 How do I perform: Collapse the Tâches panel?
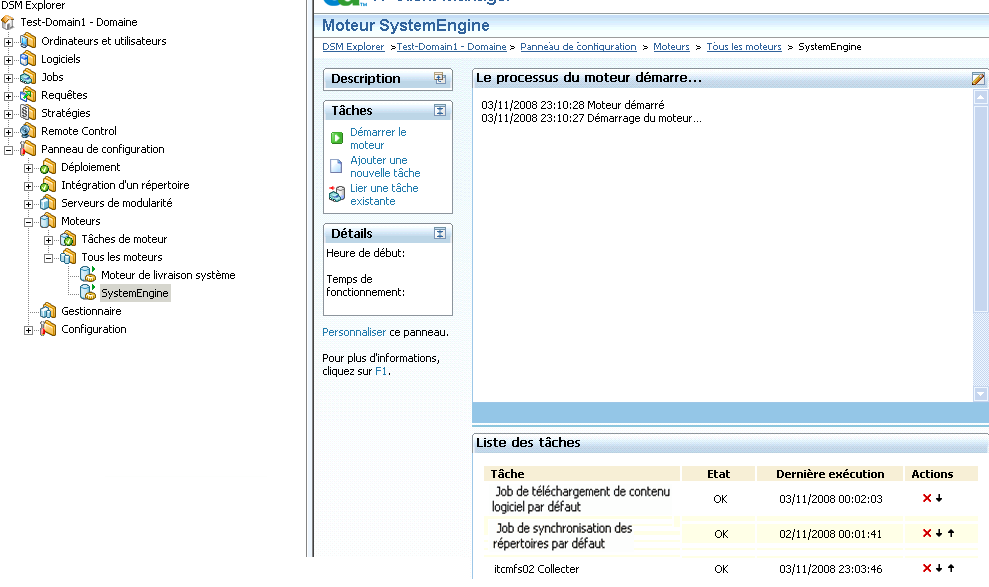(x=439, y=111)
